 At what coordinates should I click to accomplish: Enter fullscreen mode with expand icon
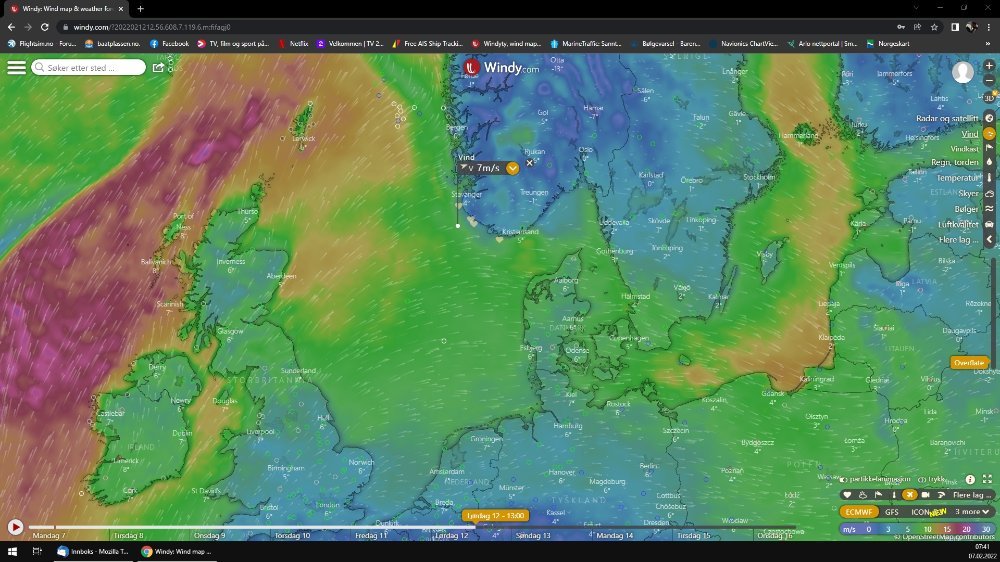click(x=987, y=479)
